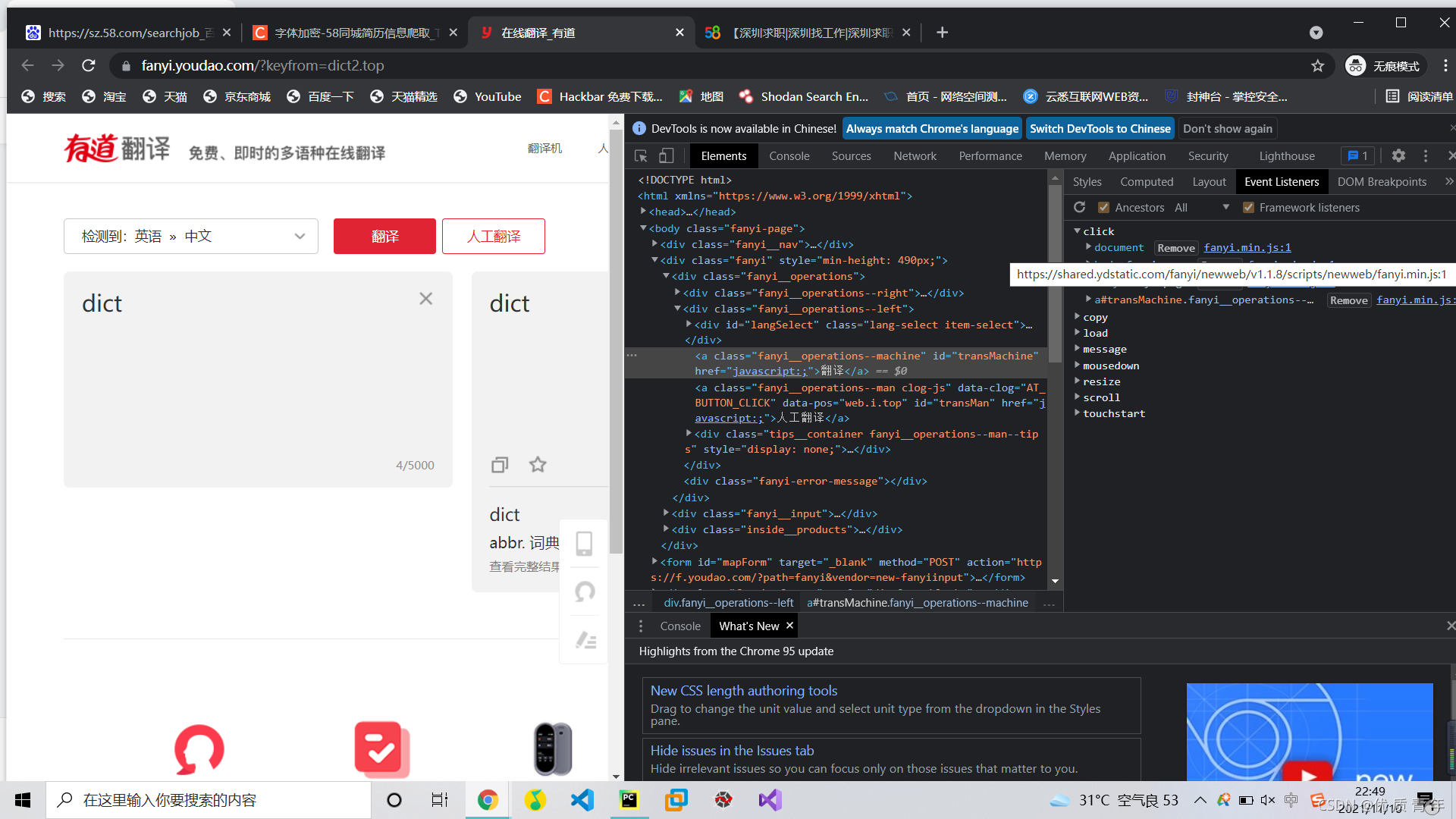
Task: Launch PyCharm from the taskbar
Action: [x=629, y=800]
